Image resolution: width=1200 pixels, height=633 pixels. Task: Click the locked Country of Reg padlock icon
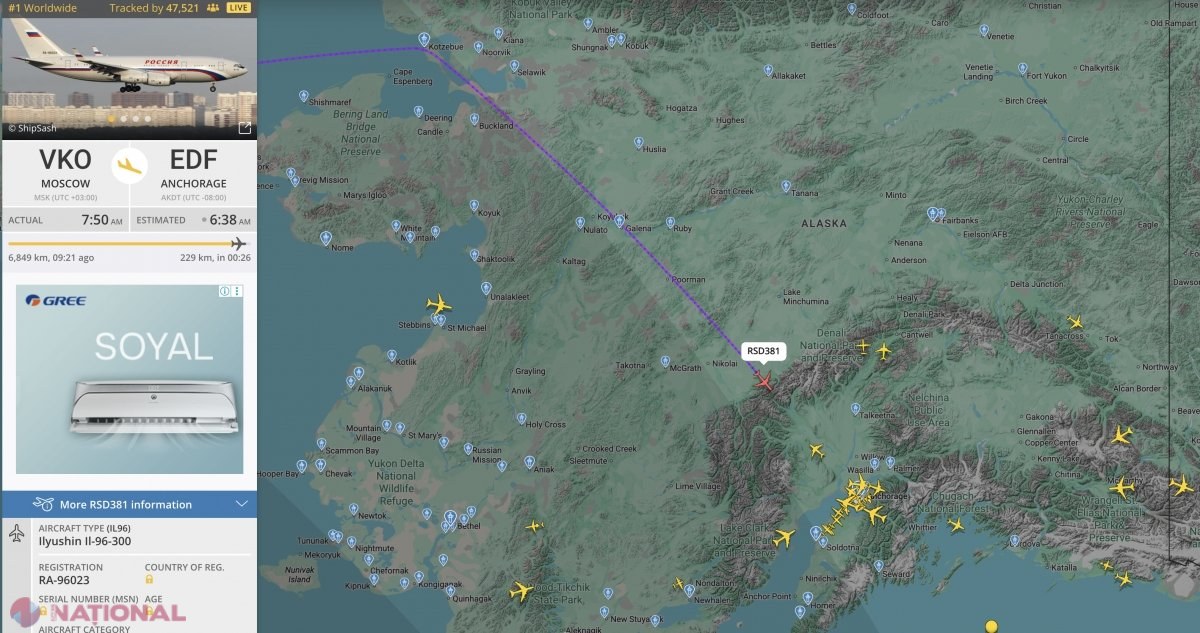(x=149, y=579)
